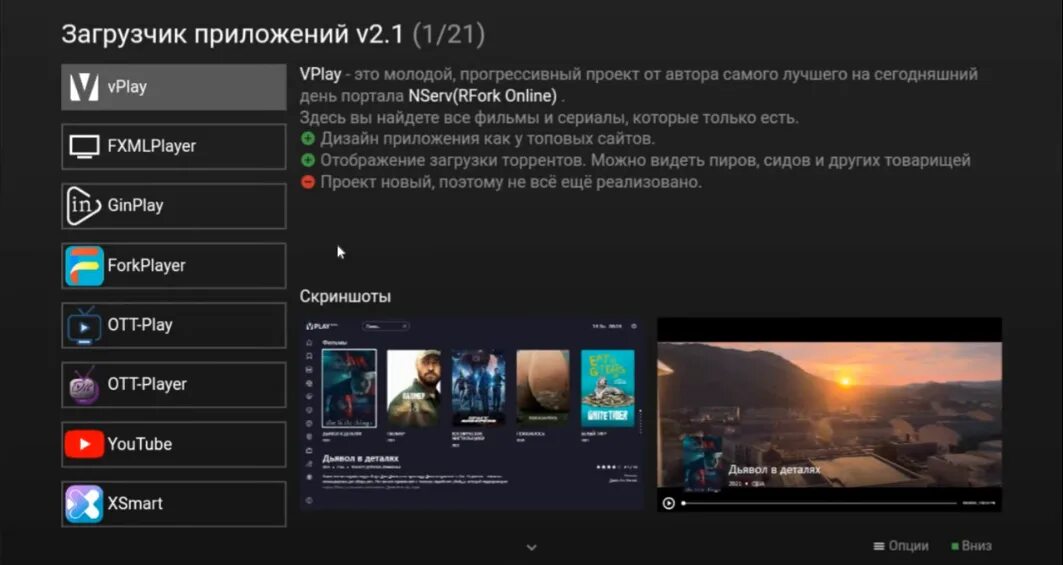The width and height of the screenshot is (1063, 565).
Task: Select XSmart in the app list
Action: 174,504
